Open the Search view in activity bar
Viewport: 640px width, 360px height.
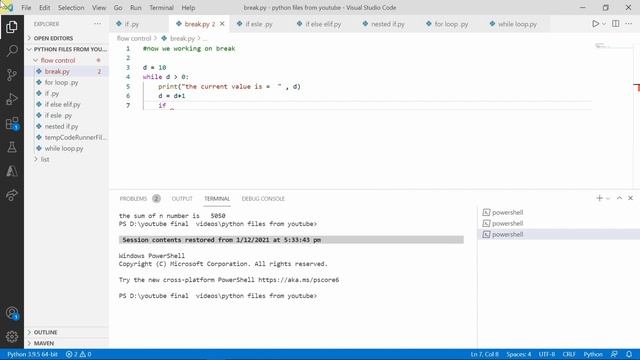[x=12, y=51]
